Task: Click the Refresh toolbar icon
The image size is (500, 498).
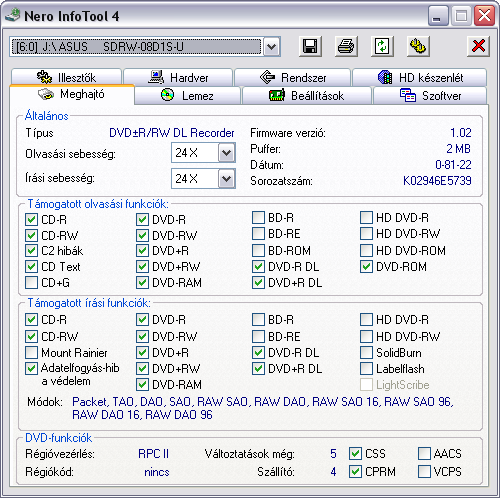Action: (x=382, y=46)
